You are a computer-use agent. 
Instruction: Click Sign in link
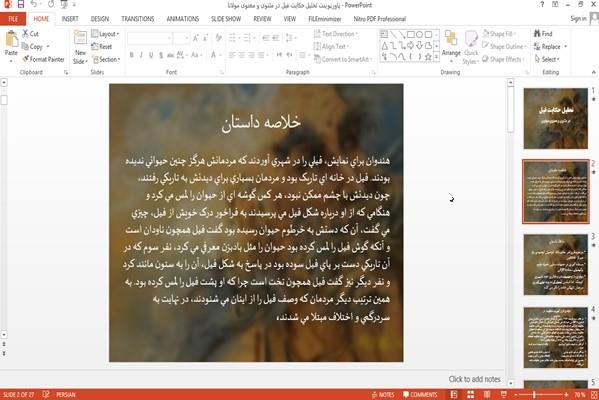[578, 18]
